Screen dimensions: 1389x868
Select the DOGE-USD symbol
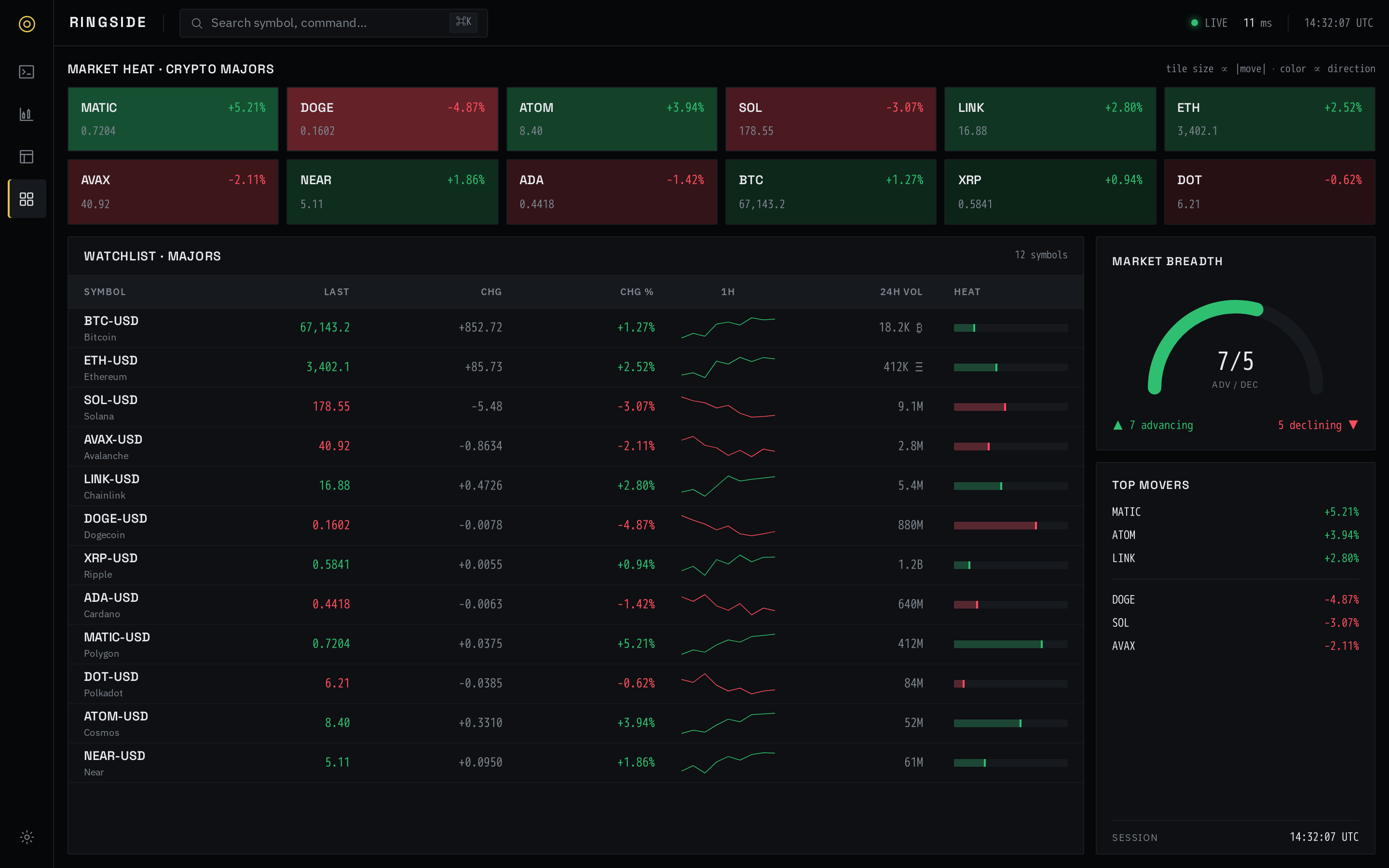(x=115, y=519)
